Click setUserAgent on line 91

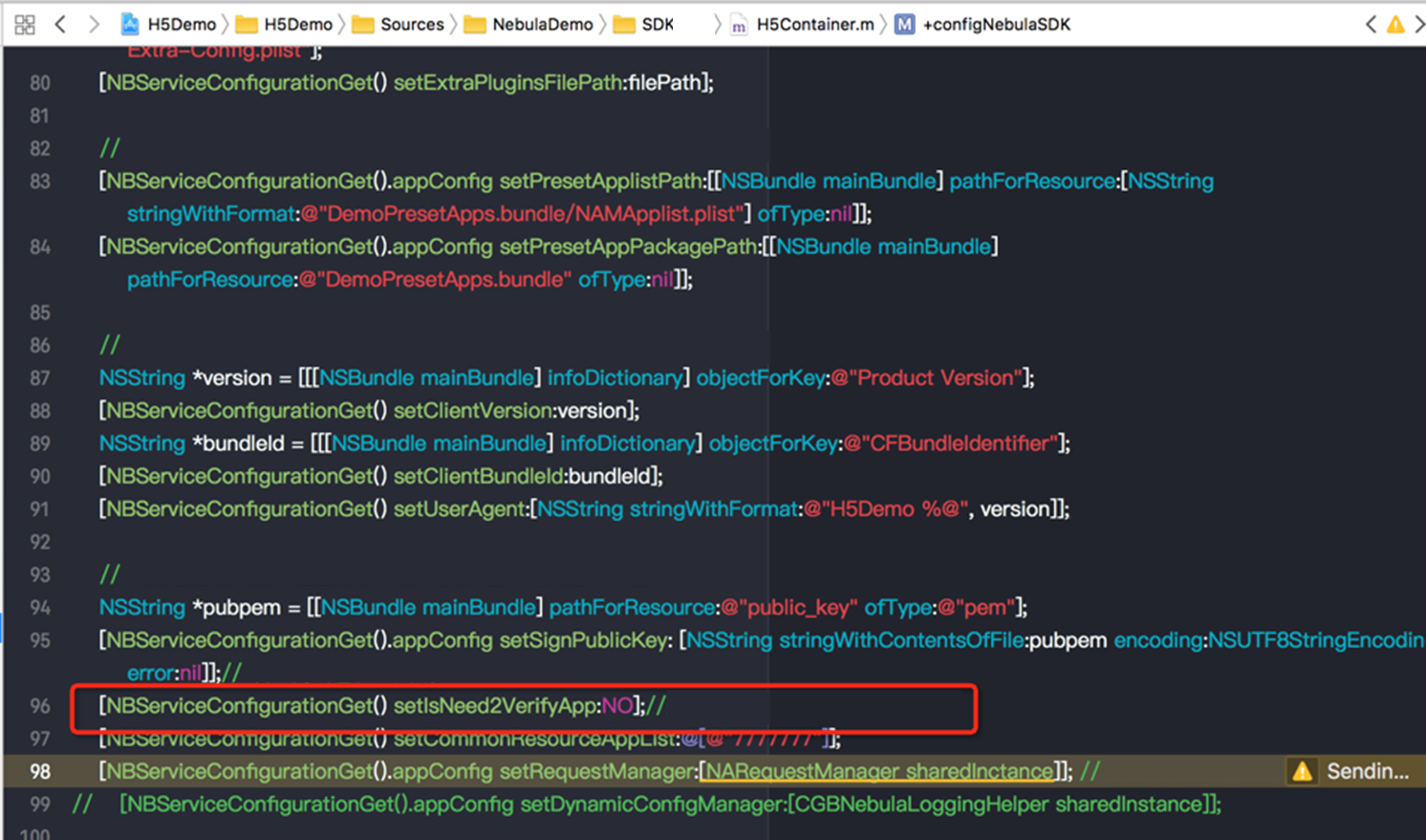click(x=460, y=509)
